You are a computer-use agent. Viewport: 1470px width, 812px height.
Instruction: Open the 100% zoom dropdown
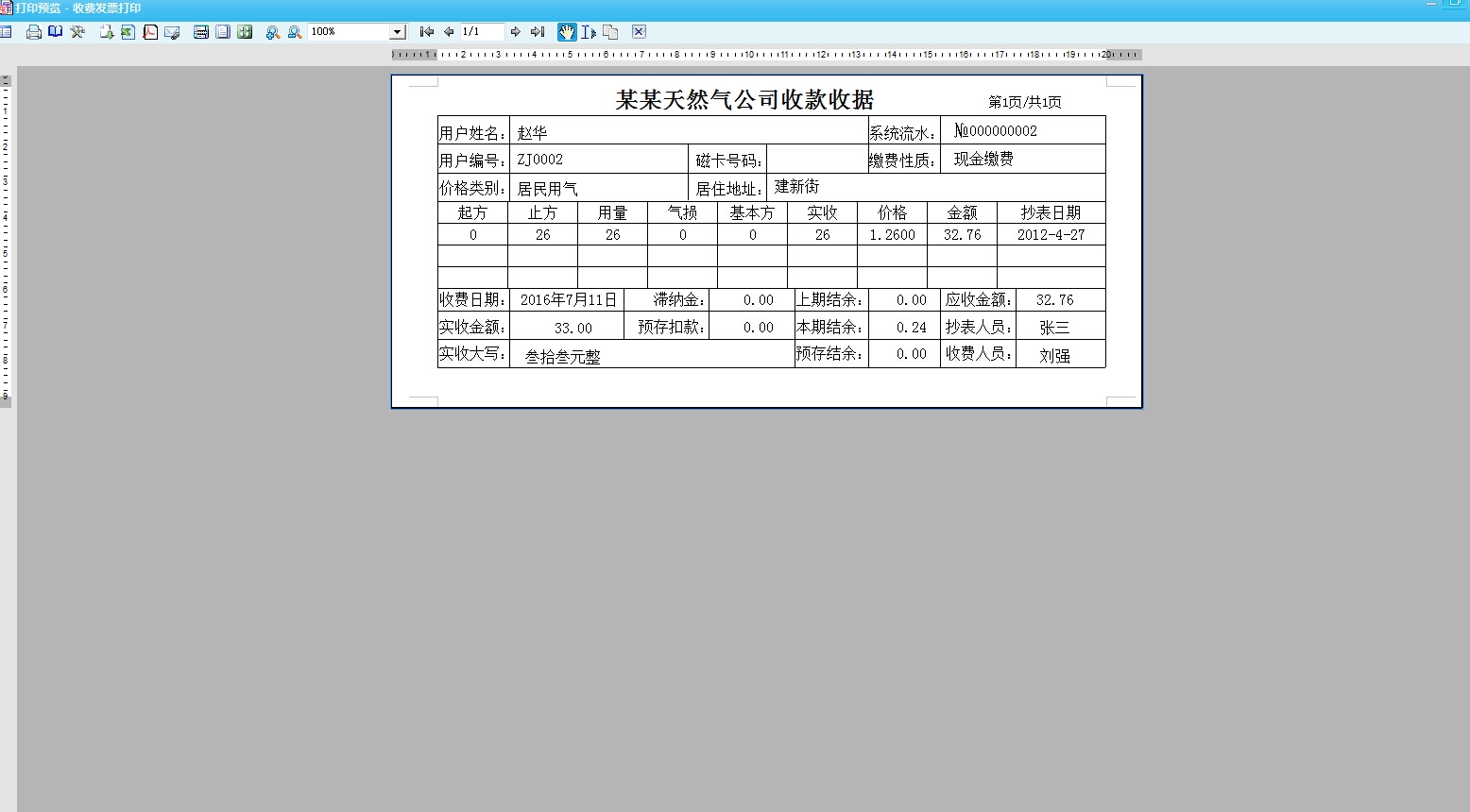pos(398,32)
